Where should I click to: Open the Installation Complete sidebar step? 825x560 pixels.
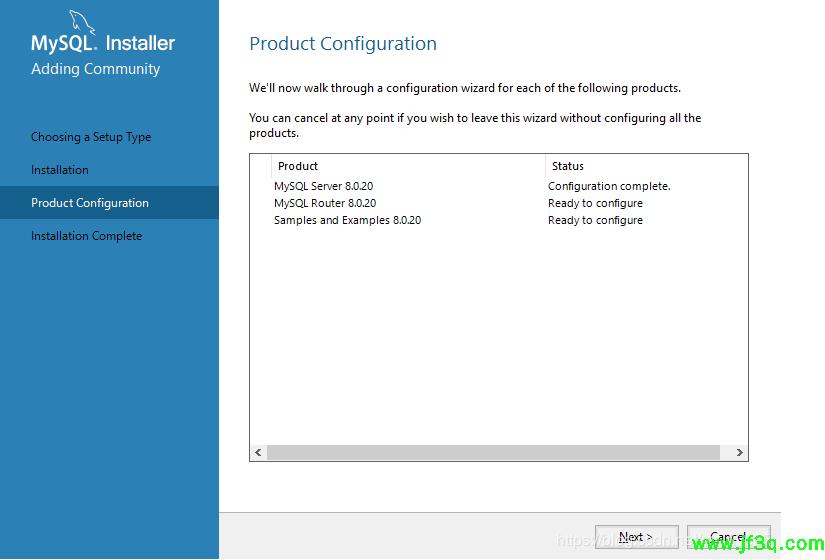(x=86, y=236)
